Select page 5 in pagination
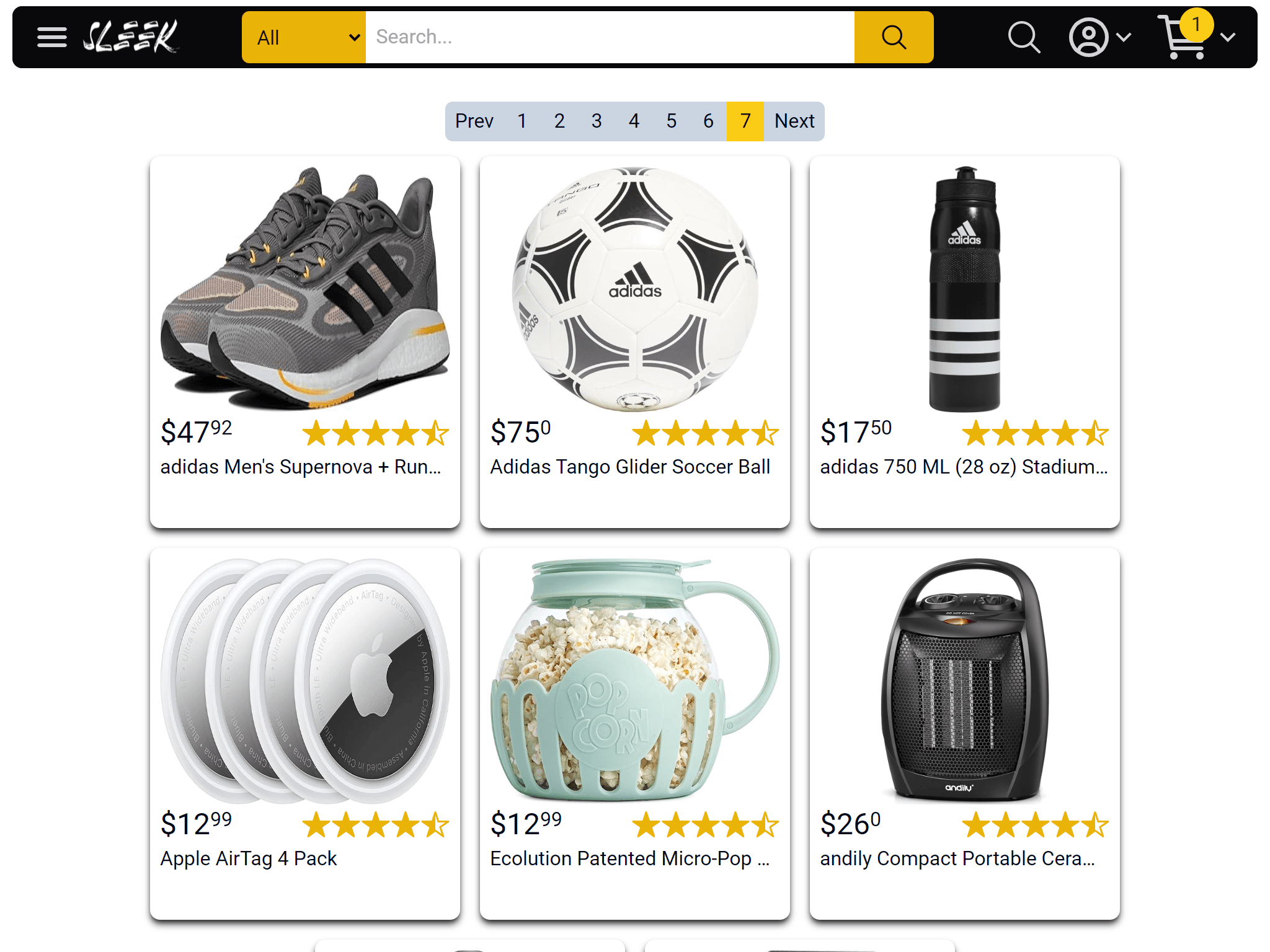Image resolution: width=1270 pixels, height=952 pixels. [x=671, y=121]
